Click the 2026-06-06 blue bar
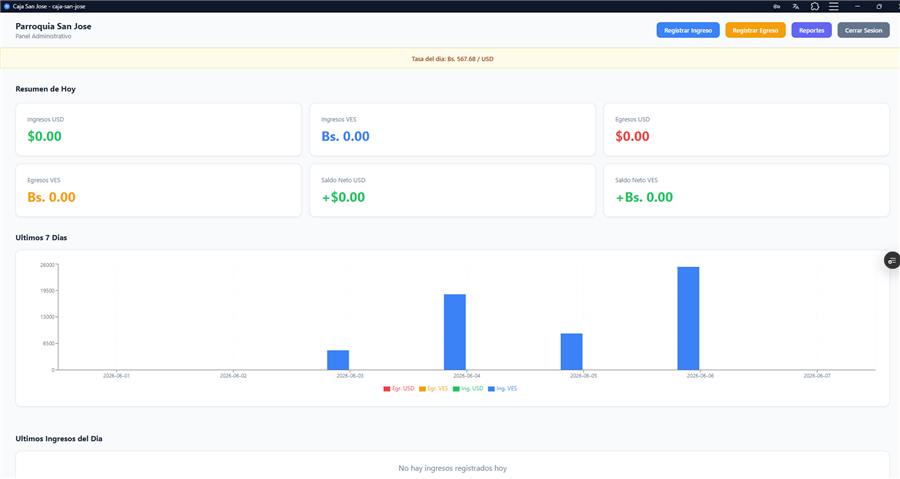900x479 pixels. (x=688, y=318)
